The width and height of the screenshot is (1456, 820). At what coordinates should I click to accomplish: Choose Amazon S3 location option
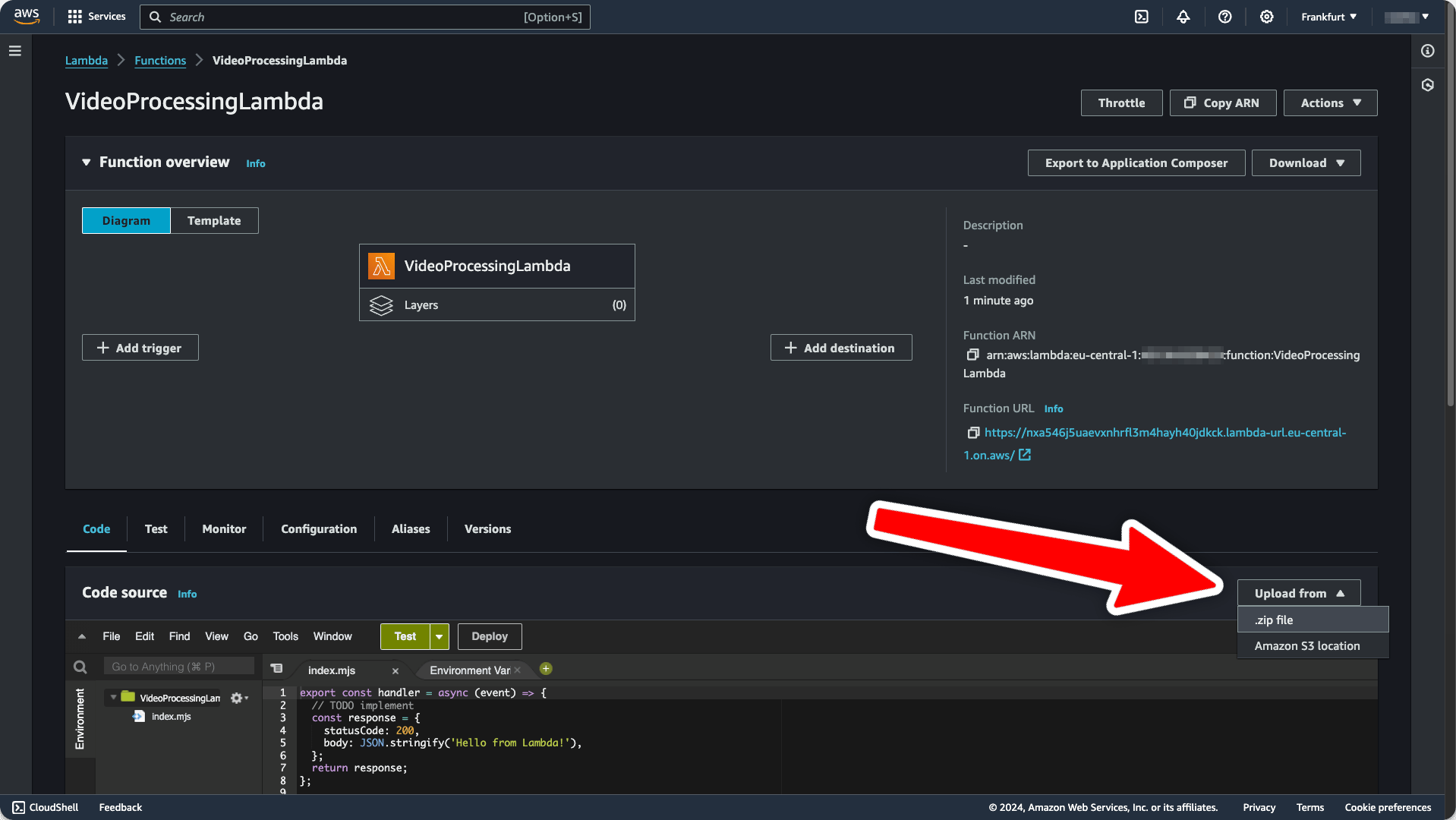1313,646
